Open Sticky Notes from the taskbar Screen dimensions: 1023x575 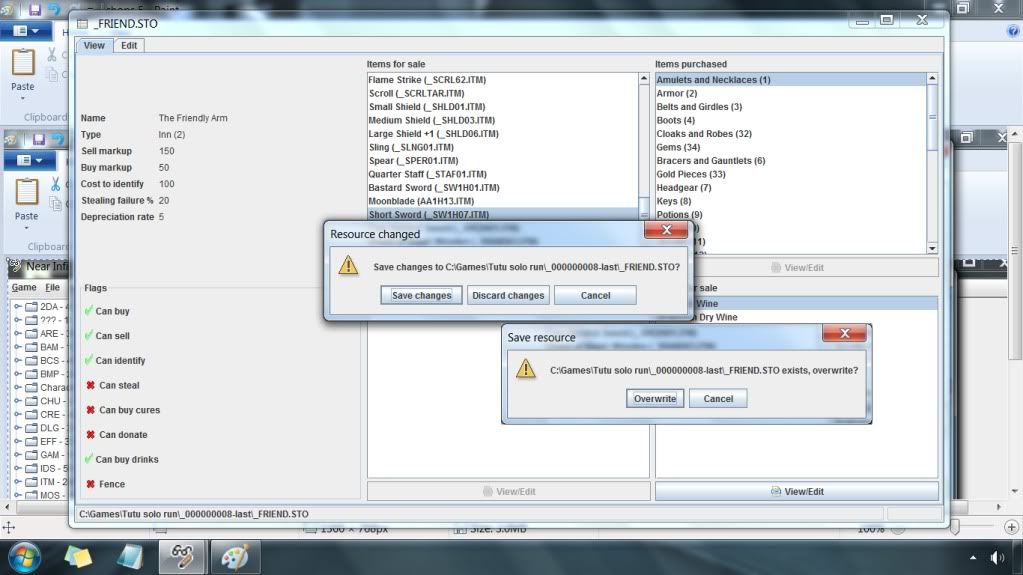click(130, 555)
